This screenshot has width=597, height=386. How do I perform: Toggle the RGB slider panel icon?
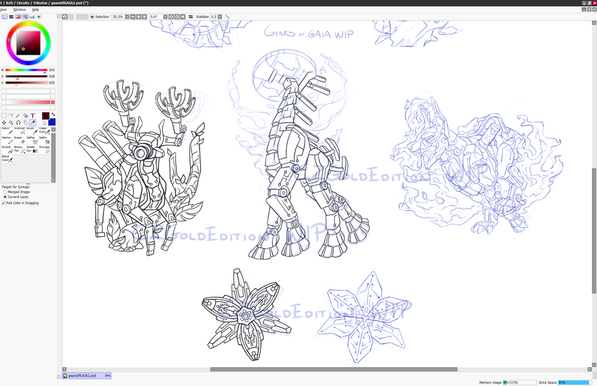coord(11,17)
